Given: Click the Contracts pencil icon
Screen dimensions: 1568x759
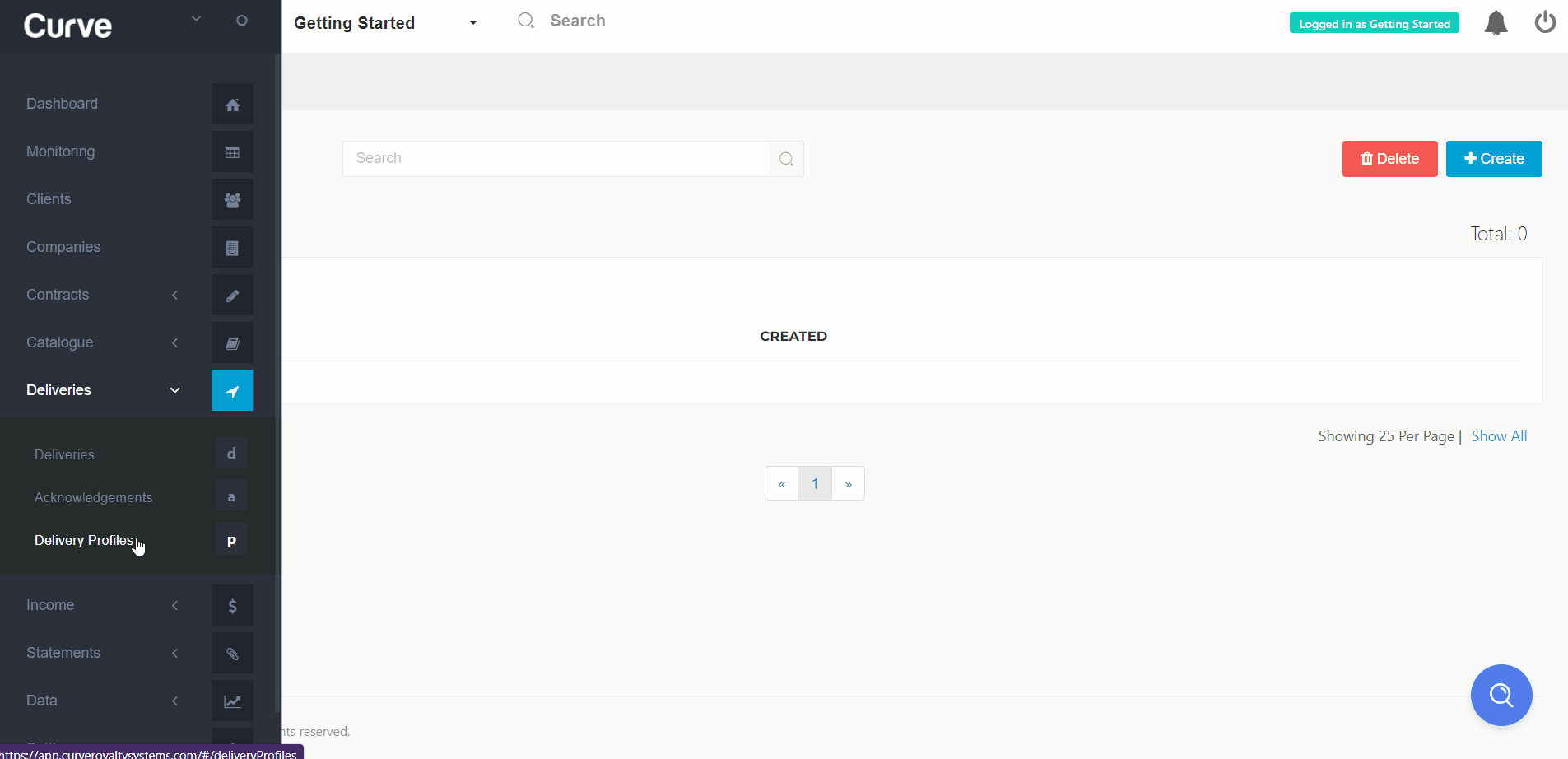Looking at the screenshot, I should click(232, 295).
